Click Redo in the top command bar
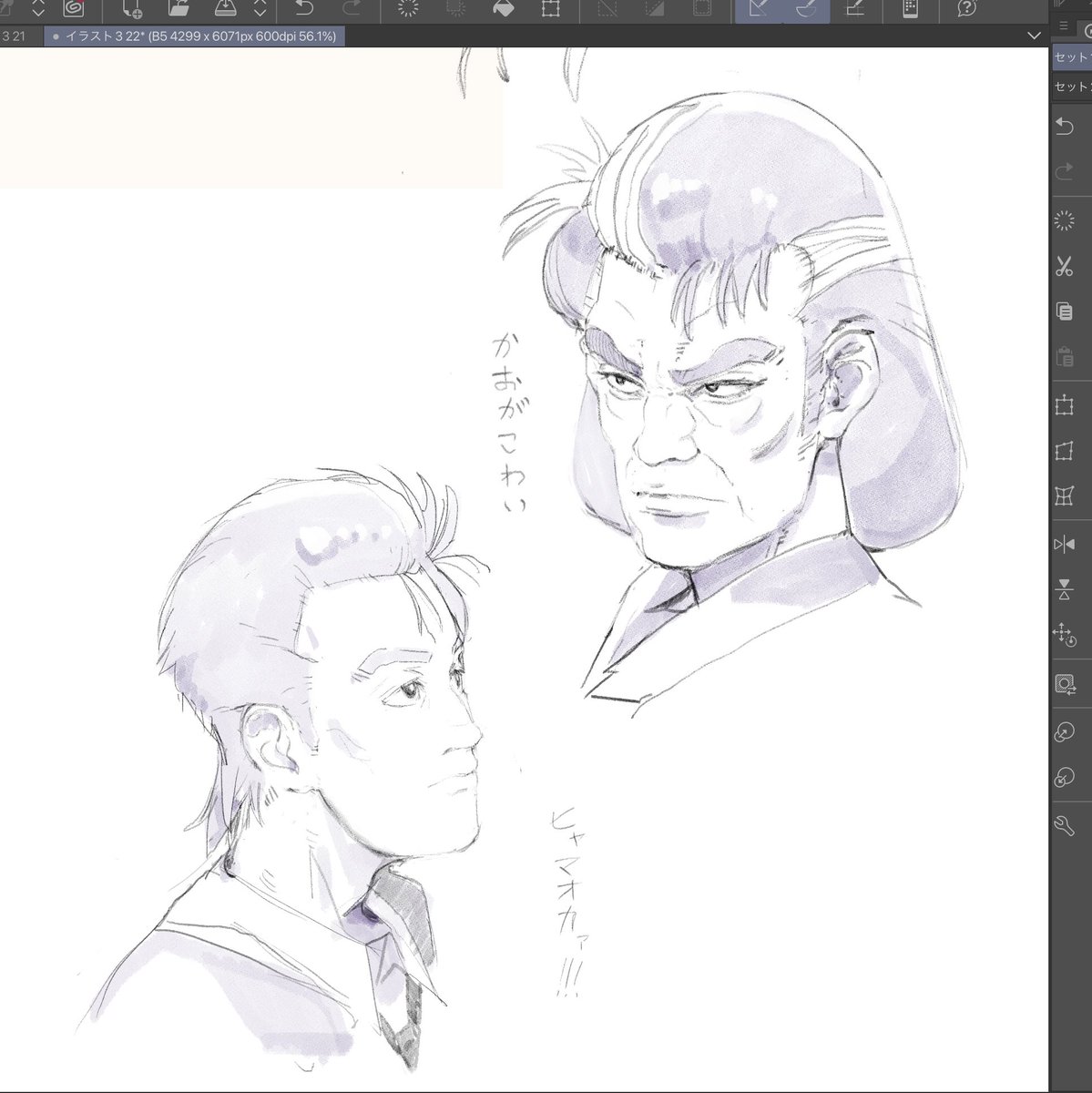This screenshot has height=1093, width=1092. (x=351, y=9)
